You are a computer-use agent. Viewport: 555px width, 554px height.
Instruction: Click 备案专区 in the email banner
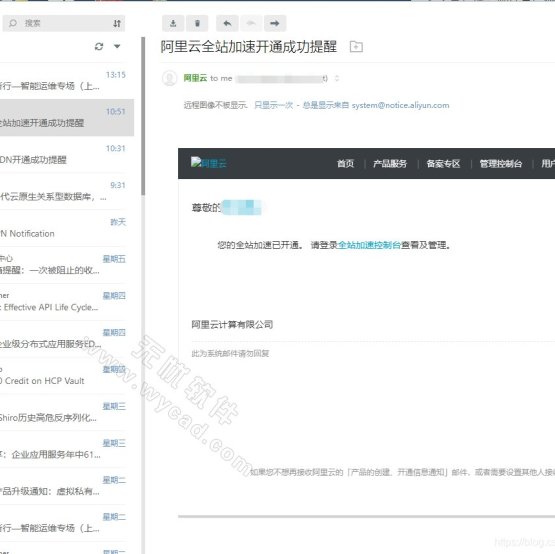[443, 164]
